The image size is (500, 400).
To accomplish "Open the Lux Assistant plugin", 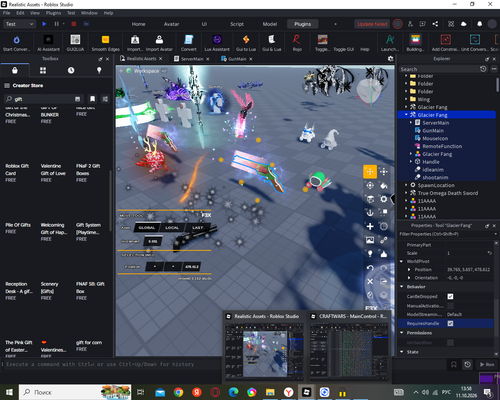I will click(217, 43).
